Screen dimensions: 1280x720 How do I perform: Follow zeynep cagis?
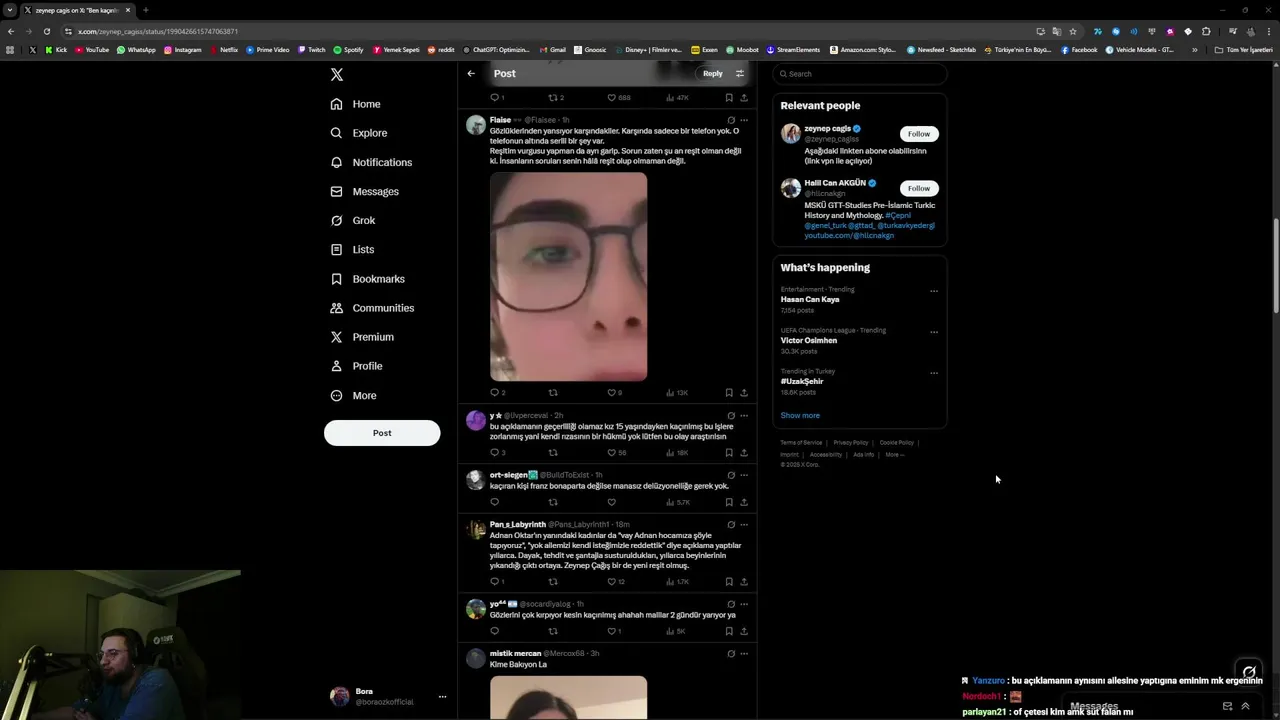tap(919, 133)
